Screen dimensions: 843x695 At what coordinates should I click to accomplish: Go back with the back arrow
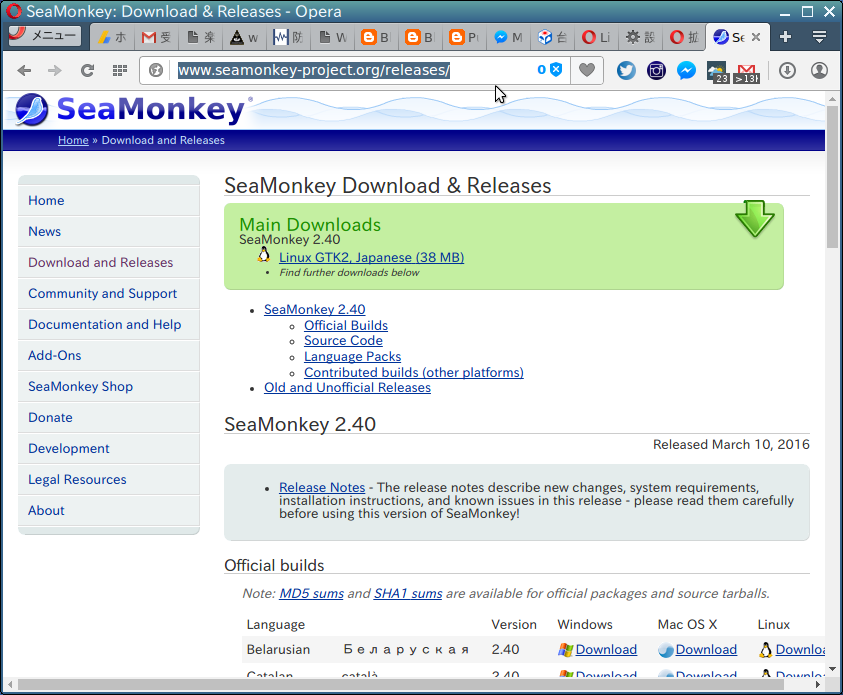(24, 70)
